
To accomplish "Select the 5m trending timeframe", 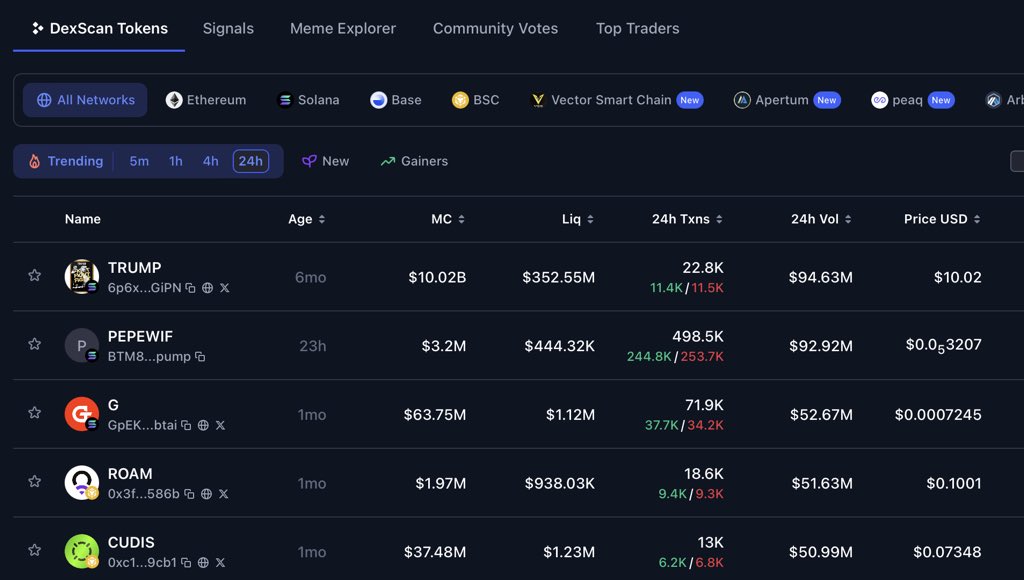I will pyautogui.click(x=139, y=161).
